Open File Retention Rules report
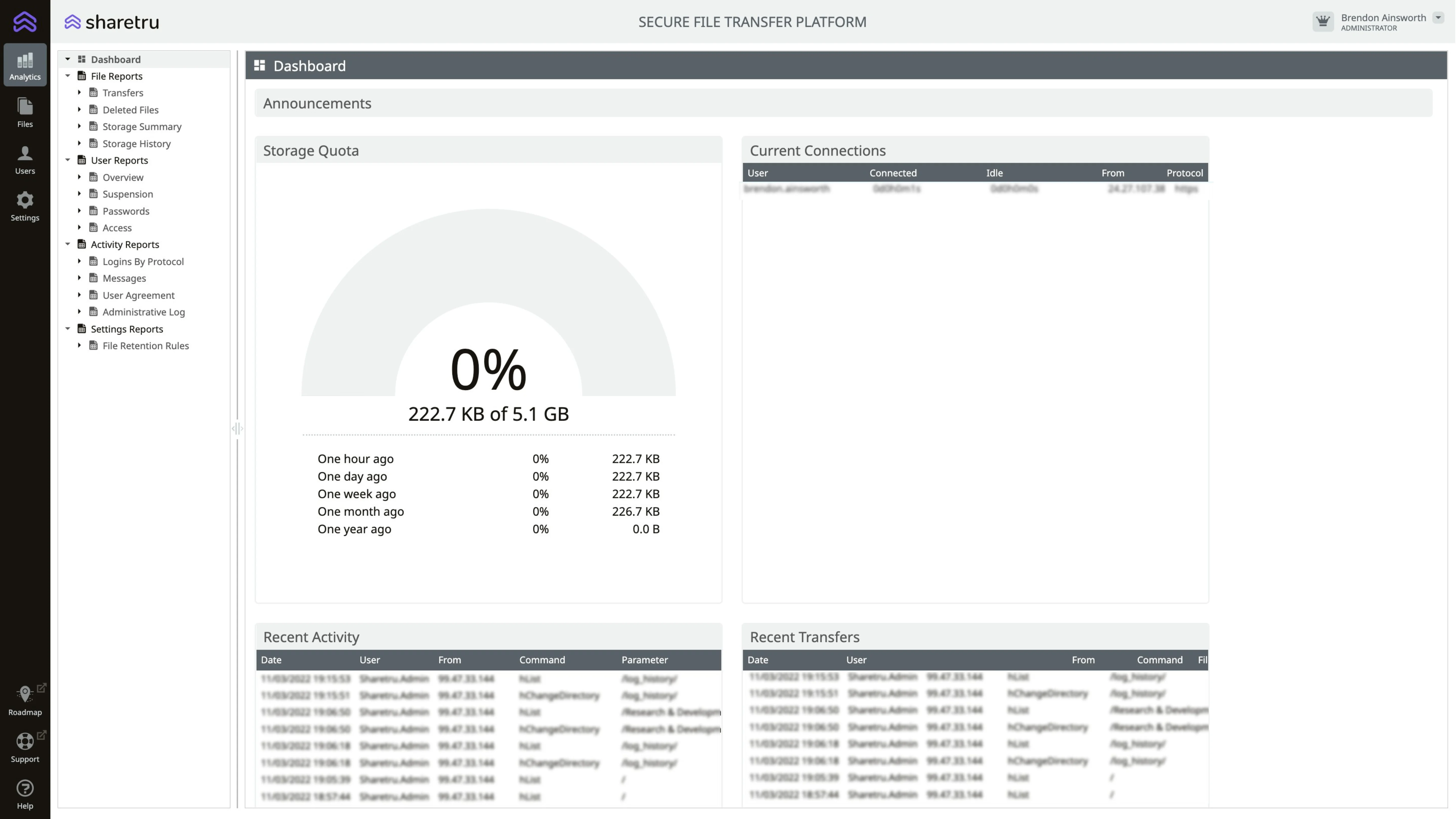This screenshot has height=819, width=1456. [x=145, y=346]
